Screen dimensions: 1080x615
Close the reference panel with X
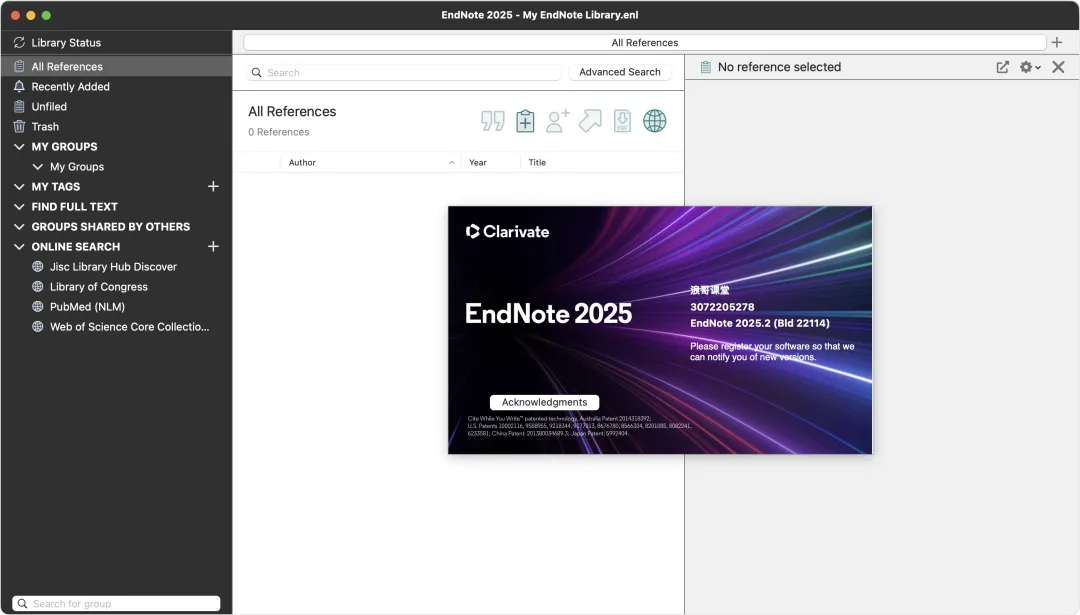(1059, 67)
